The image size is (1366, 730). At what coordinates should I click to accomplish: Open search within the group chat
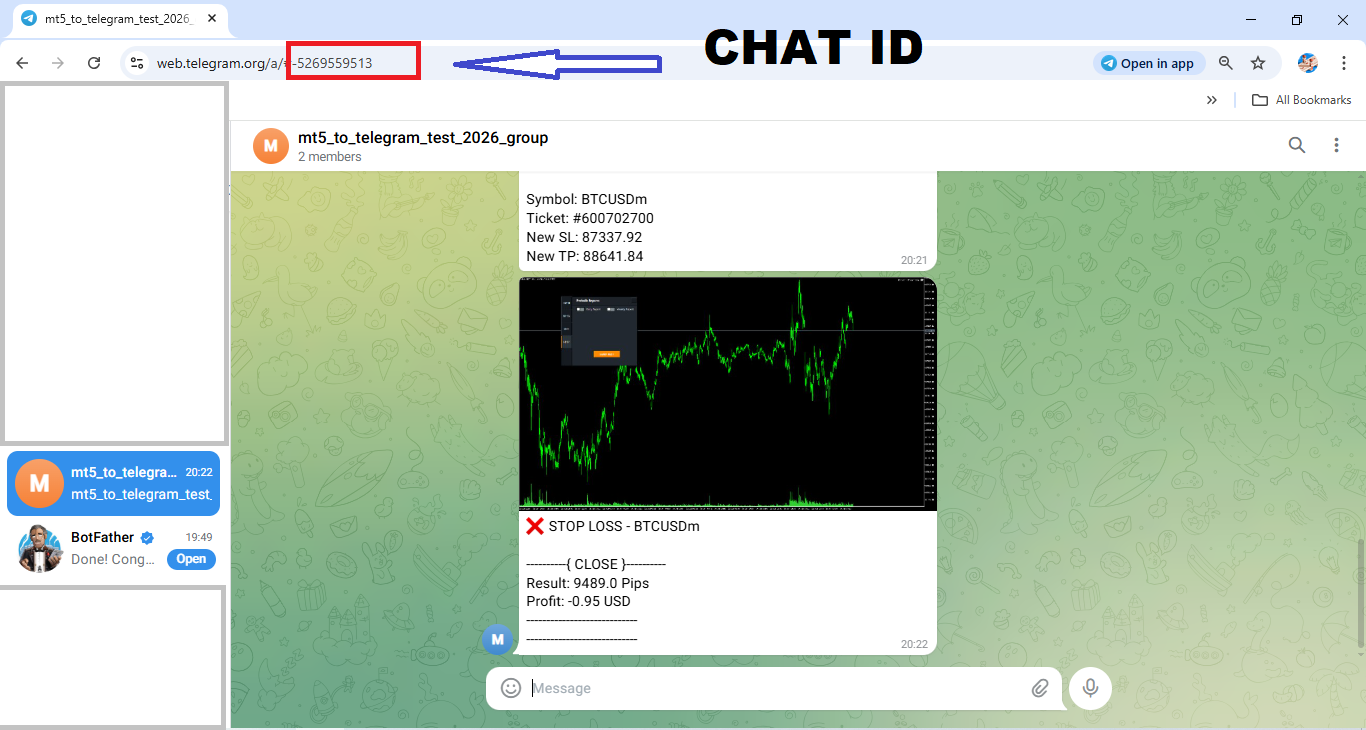pos(1297,145)
